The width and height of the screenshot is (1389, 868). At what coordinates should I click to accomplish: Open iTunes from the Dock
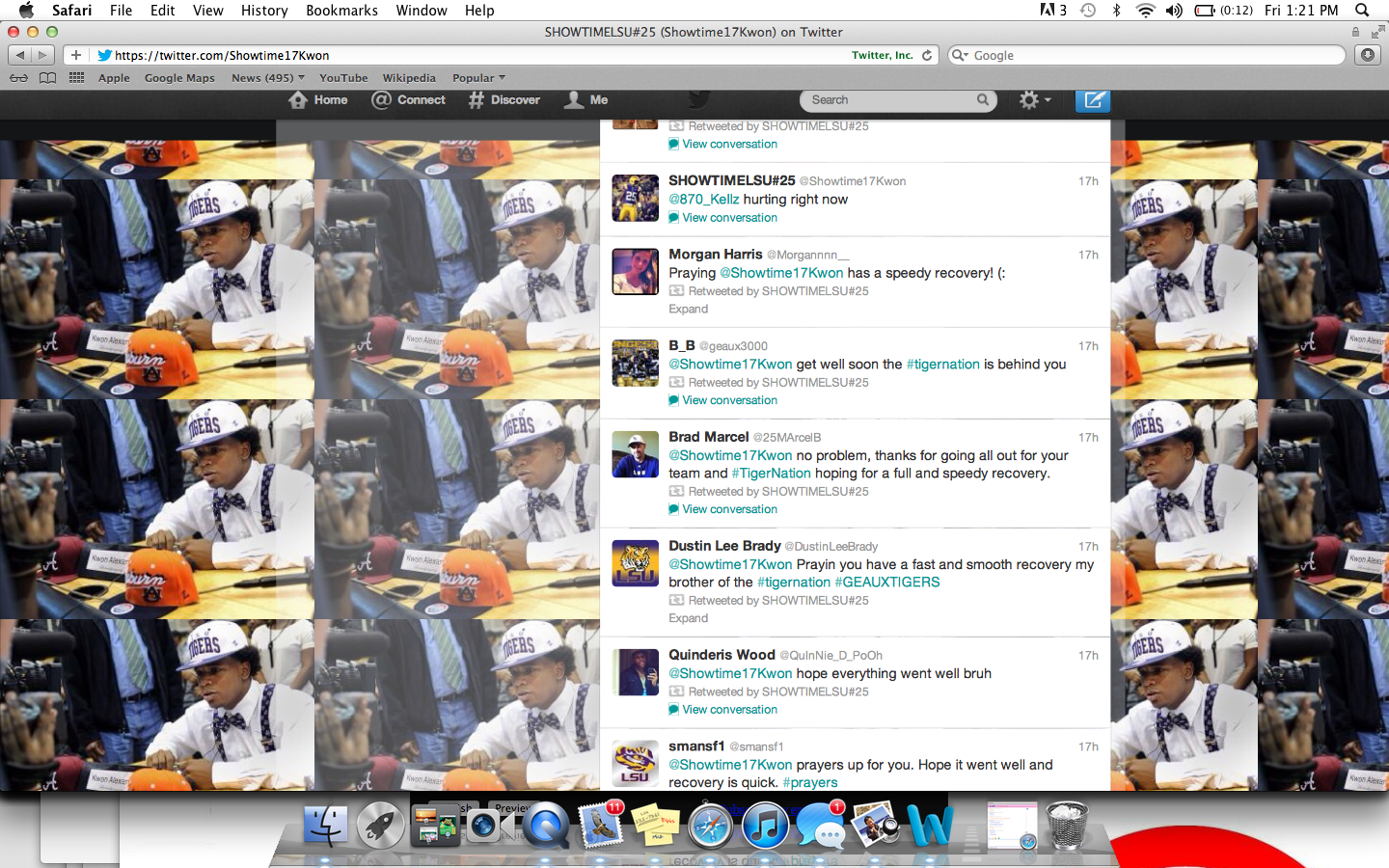[x=766, y=827]
